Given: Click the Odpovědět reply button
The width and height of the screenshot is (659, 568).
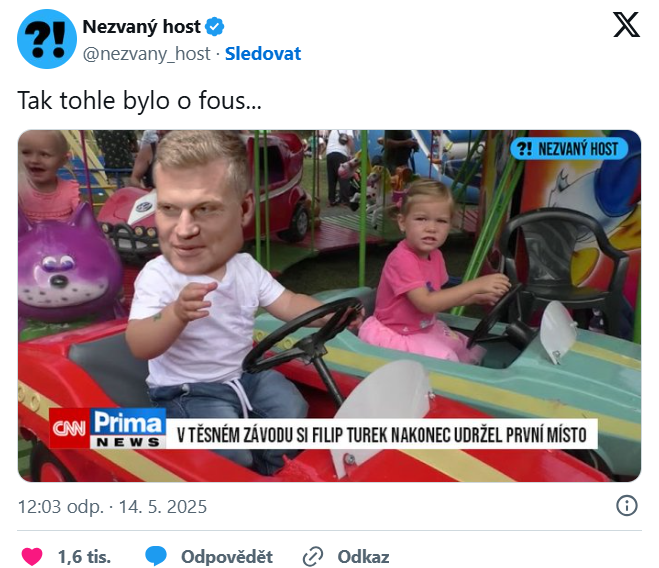Looking at the screenshot, I should [x=227, y=557].
